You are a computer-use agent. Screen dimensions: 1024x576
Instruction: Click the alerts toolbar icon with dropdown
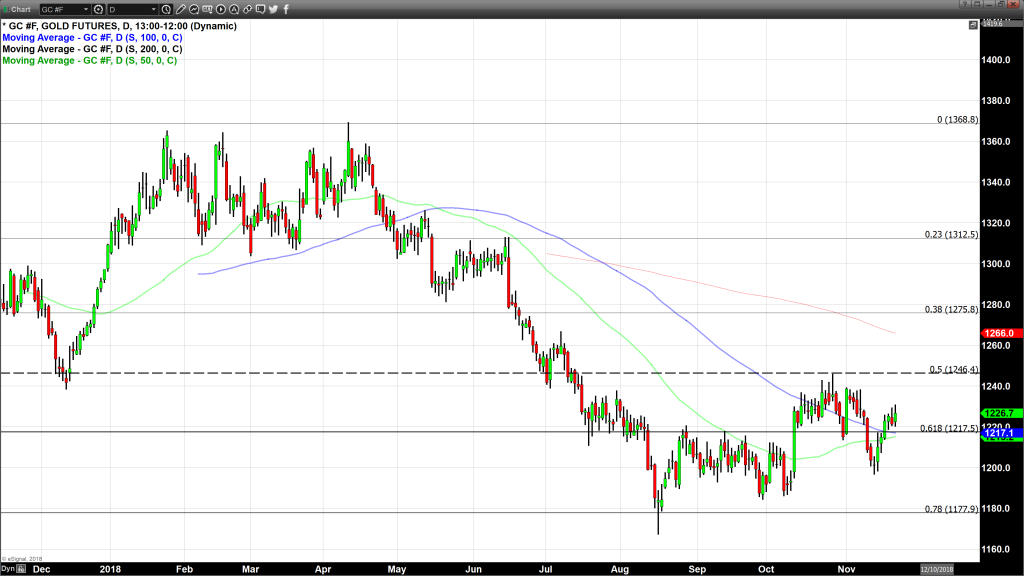207,9
